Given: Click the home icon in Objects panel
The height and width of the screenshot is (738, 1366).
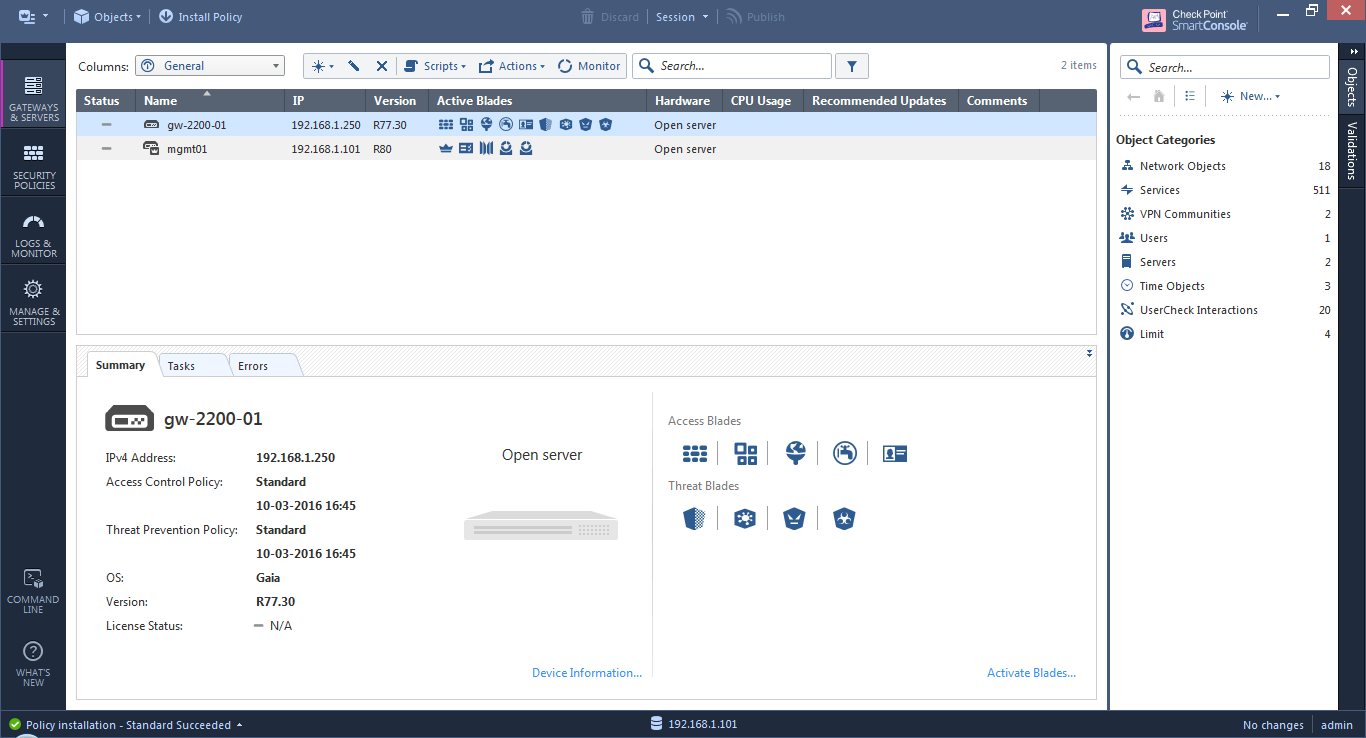Looking at the screenshot, I should point(1159,96).
